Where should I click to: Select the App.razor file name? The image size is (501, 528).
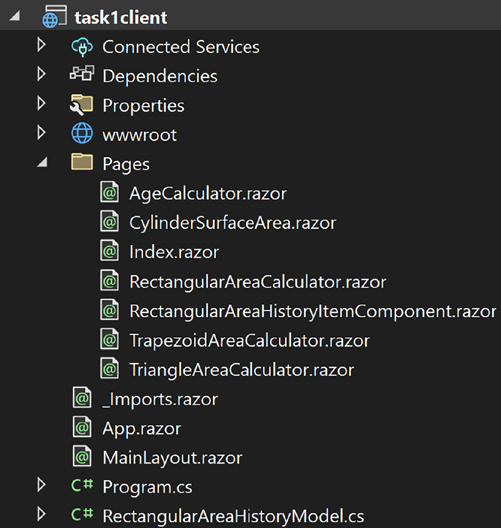[x=142, y=429]
